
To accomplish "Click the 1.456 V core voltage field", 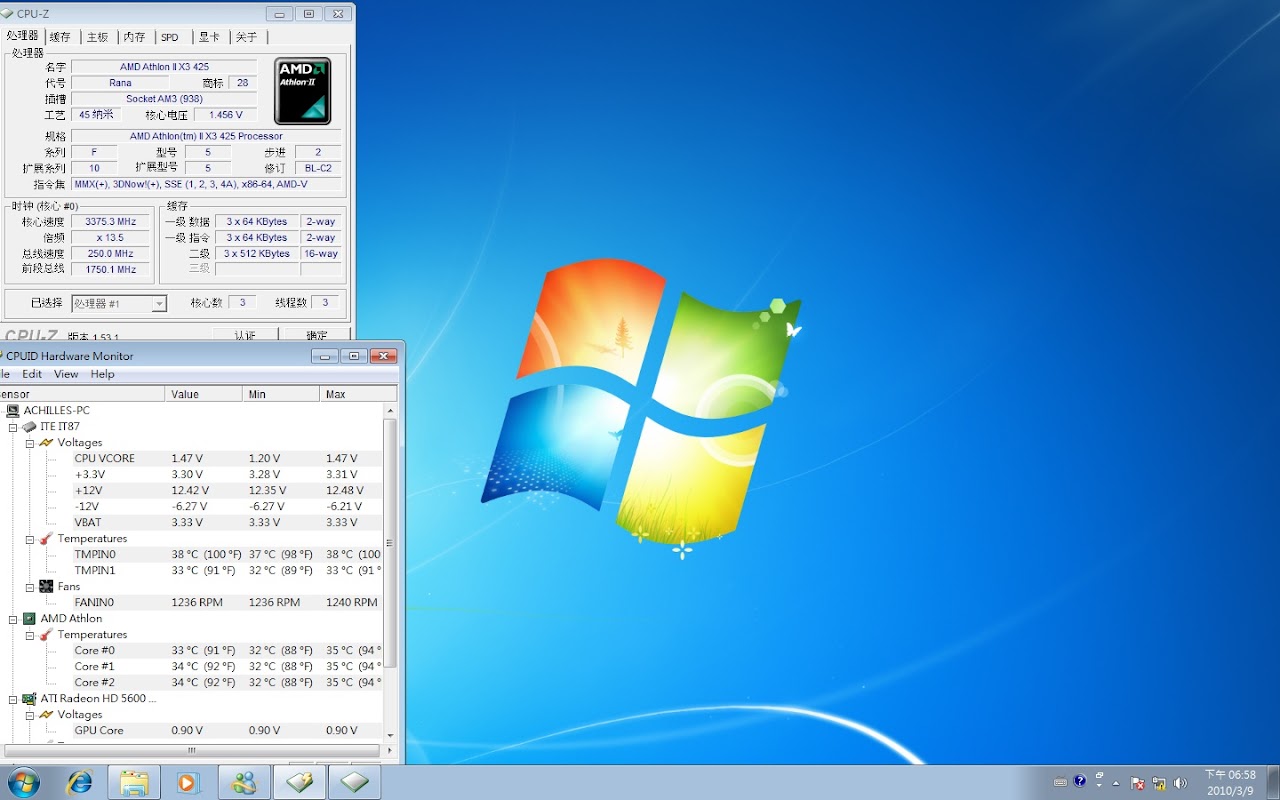I will point(225,115).
